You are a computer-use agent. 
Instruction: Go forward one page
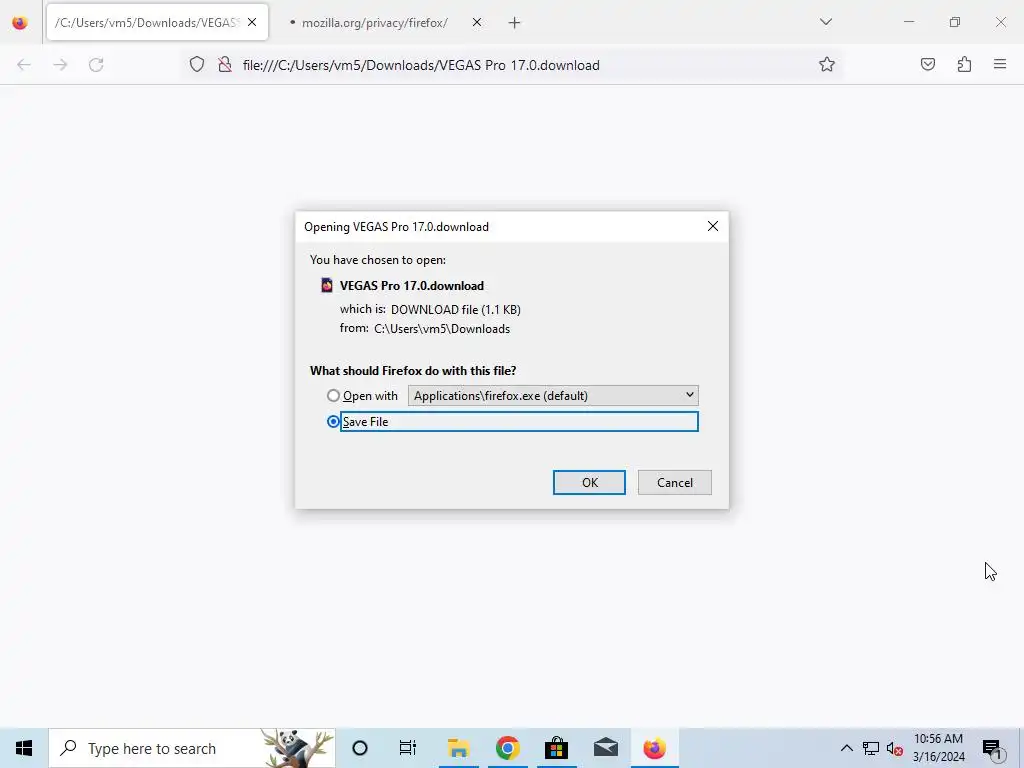60,65
